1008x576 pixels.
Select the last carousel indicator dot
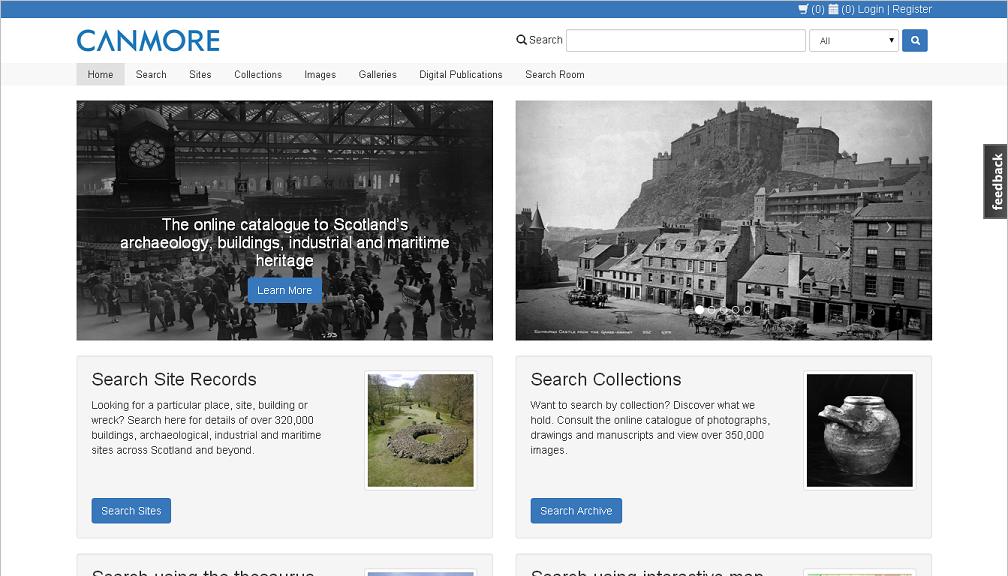pos(747,309)
